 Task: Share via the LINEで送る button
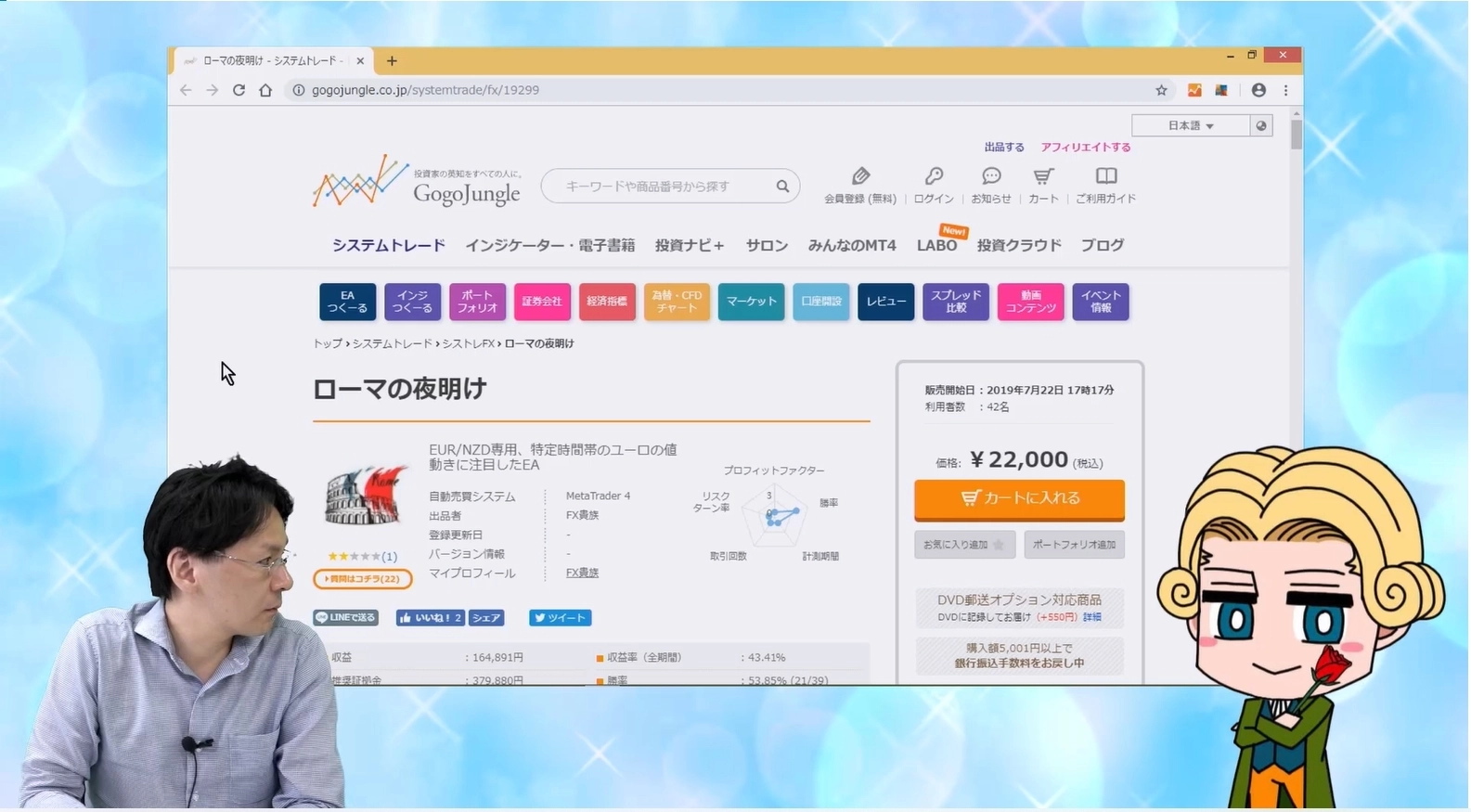346,618
